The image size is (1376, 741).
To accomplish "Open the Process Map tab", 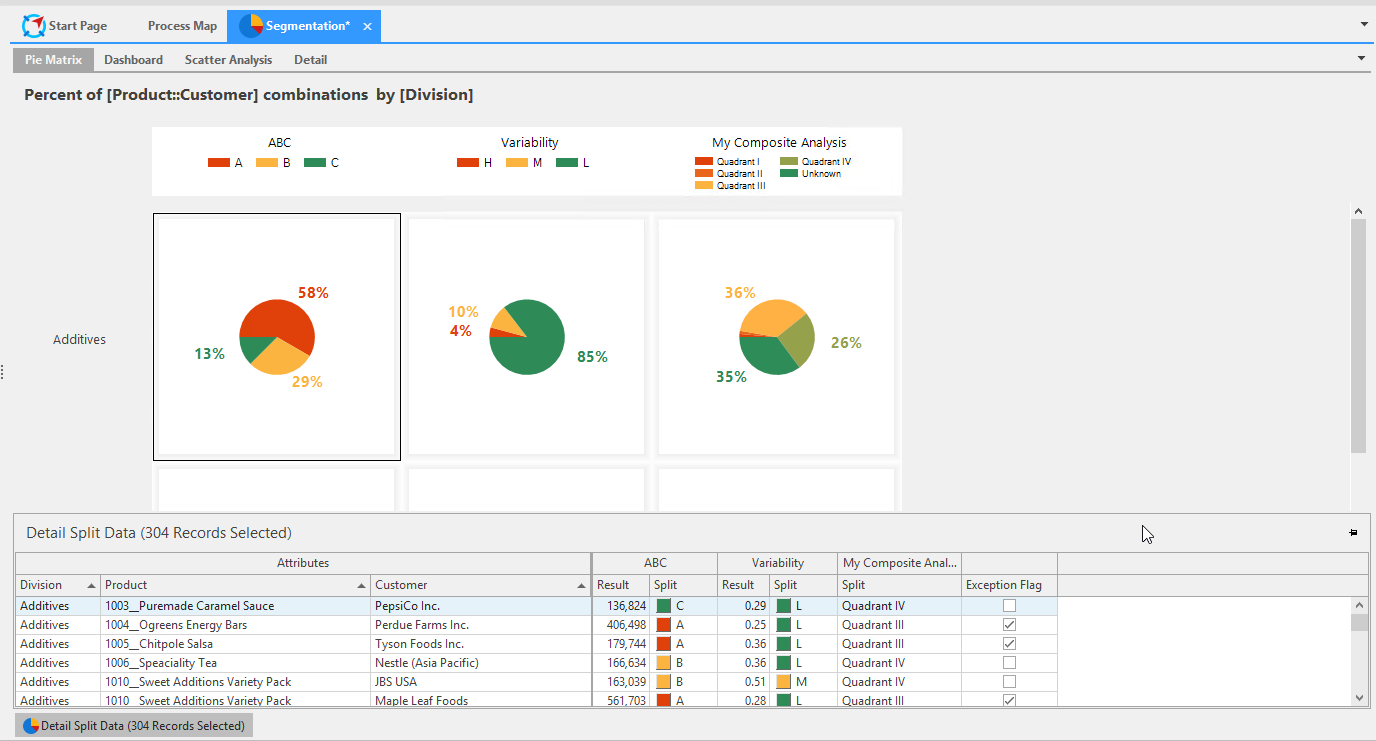I will coord(182,26).
